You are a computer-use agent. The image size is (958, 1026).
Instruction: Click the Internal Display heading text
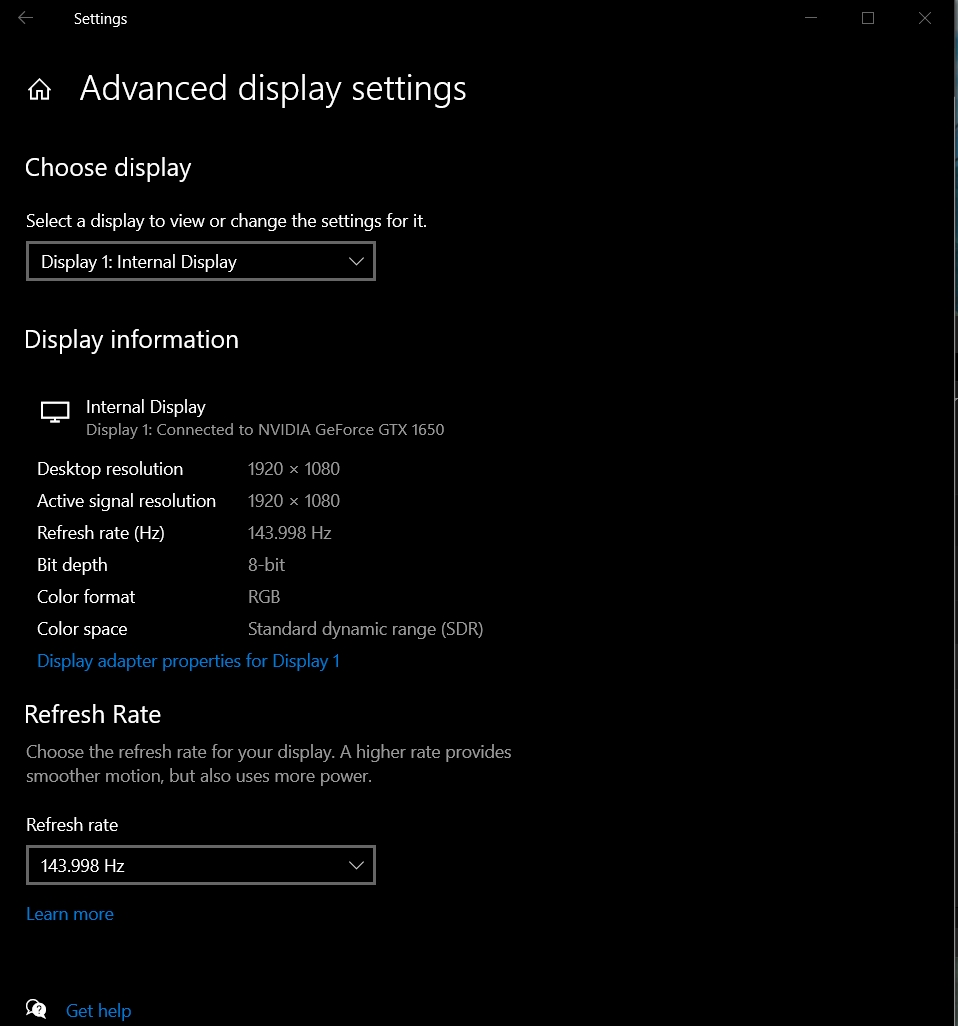click(145, 406)
